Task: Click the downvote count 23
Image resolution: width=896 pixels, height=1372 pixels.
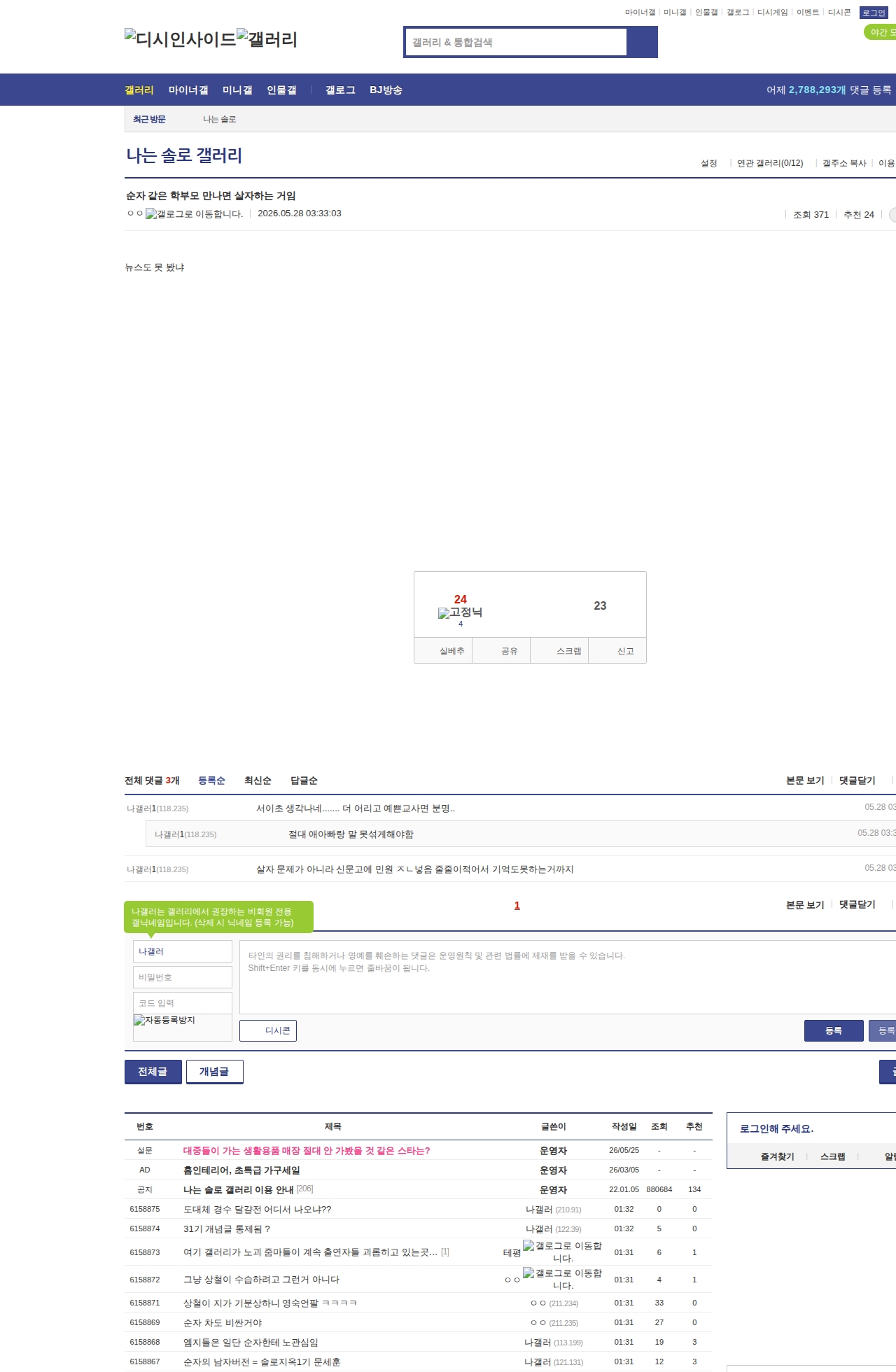Action: 600,605
